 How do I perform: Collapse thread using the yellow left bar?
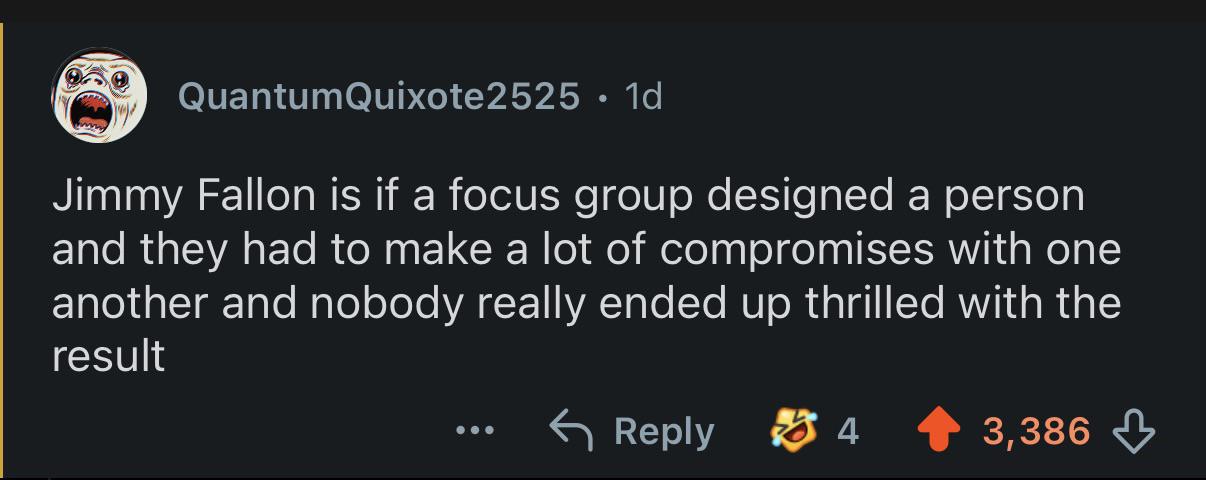coord(3,250)
